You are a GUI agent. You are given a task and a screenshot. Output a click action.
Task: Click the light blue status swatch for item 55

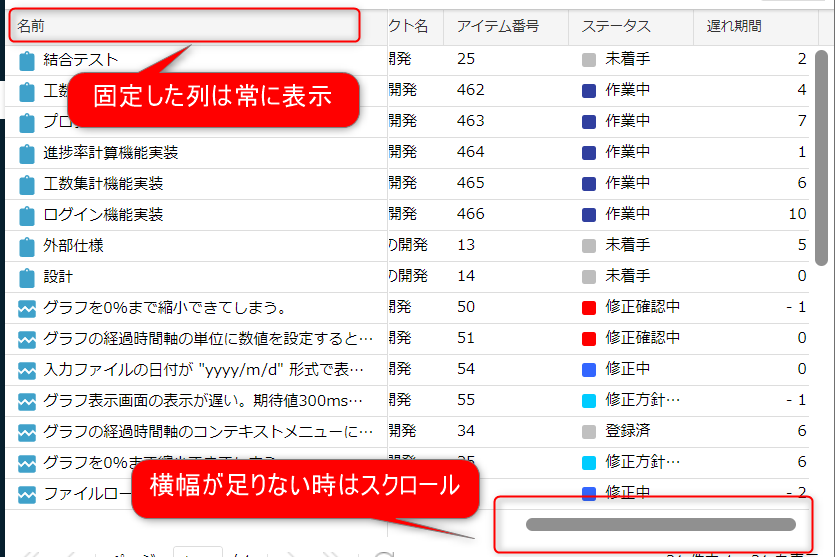pos(589,401)
